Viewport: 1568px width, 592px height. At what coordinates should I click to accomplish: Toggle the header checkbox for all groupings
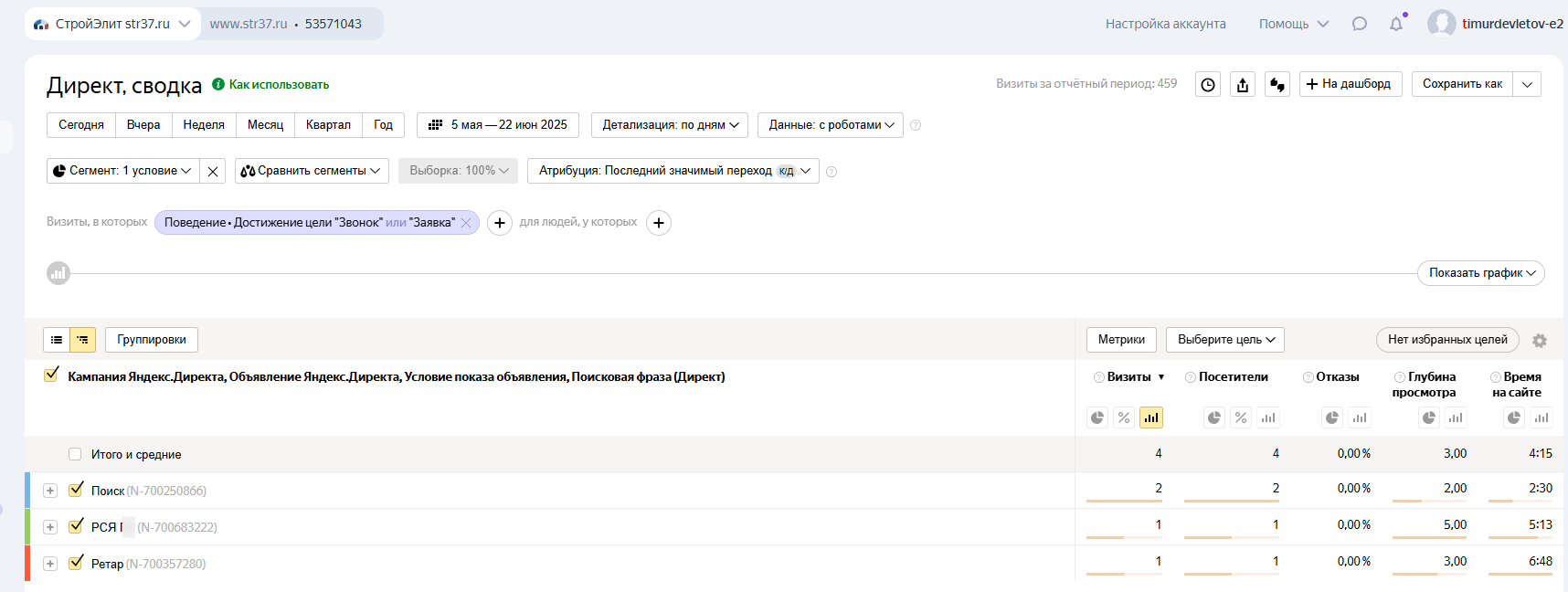(x=52, y=375)
